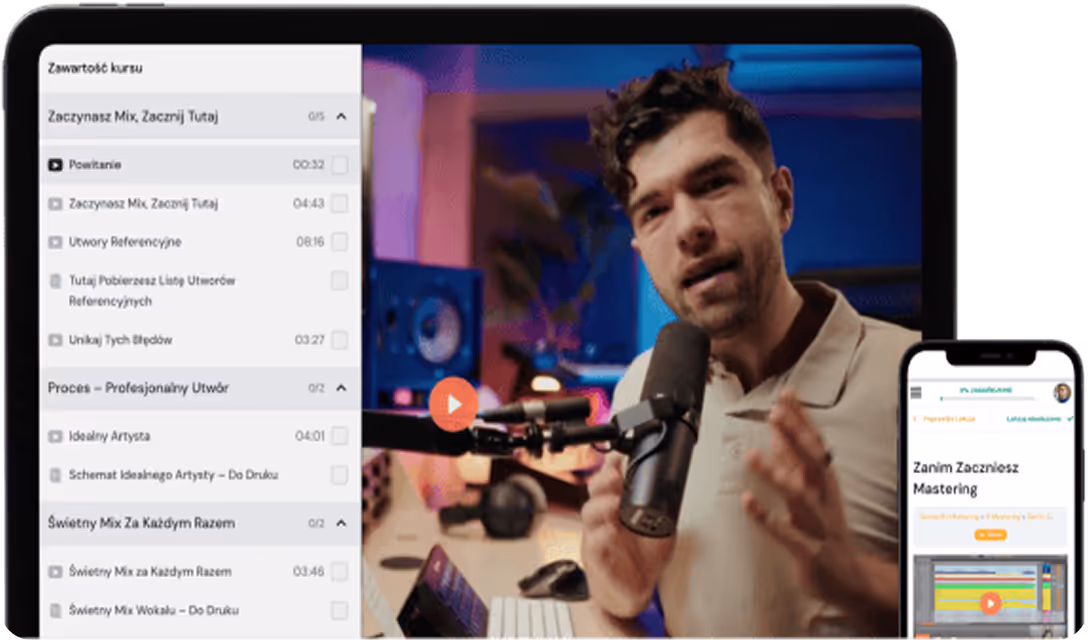Image resolution: width=1088 pixels, height=640 pixels.
Task: Check off Utwory Referencyjne lesson
Action: point(339,242)
